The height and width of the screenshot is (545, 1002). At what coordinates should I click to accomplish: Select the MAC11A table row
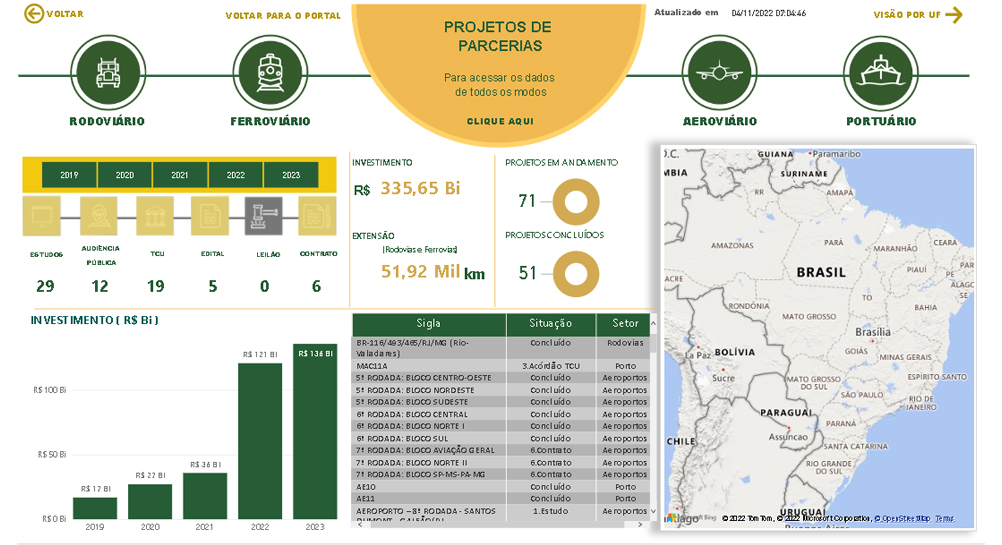point(501,366)
